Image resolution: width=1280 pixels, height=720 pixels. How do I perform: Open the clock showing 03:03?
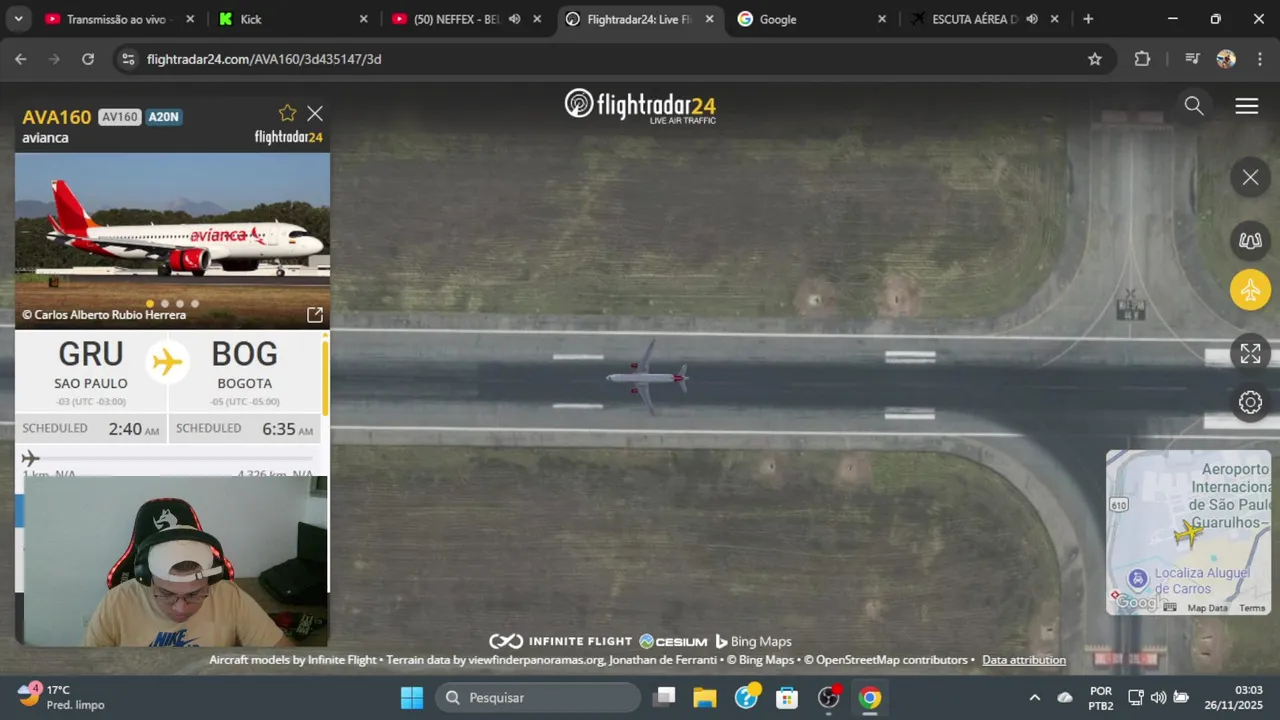[1236, 698]
